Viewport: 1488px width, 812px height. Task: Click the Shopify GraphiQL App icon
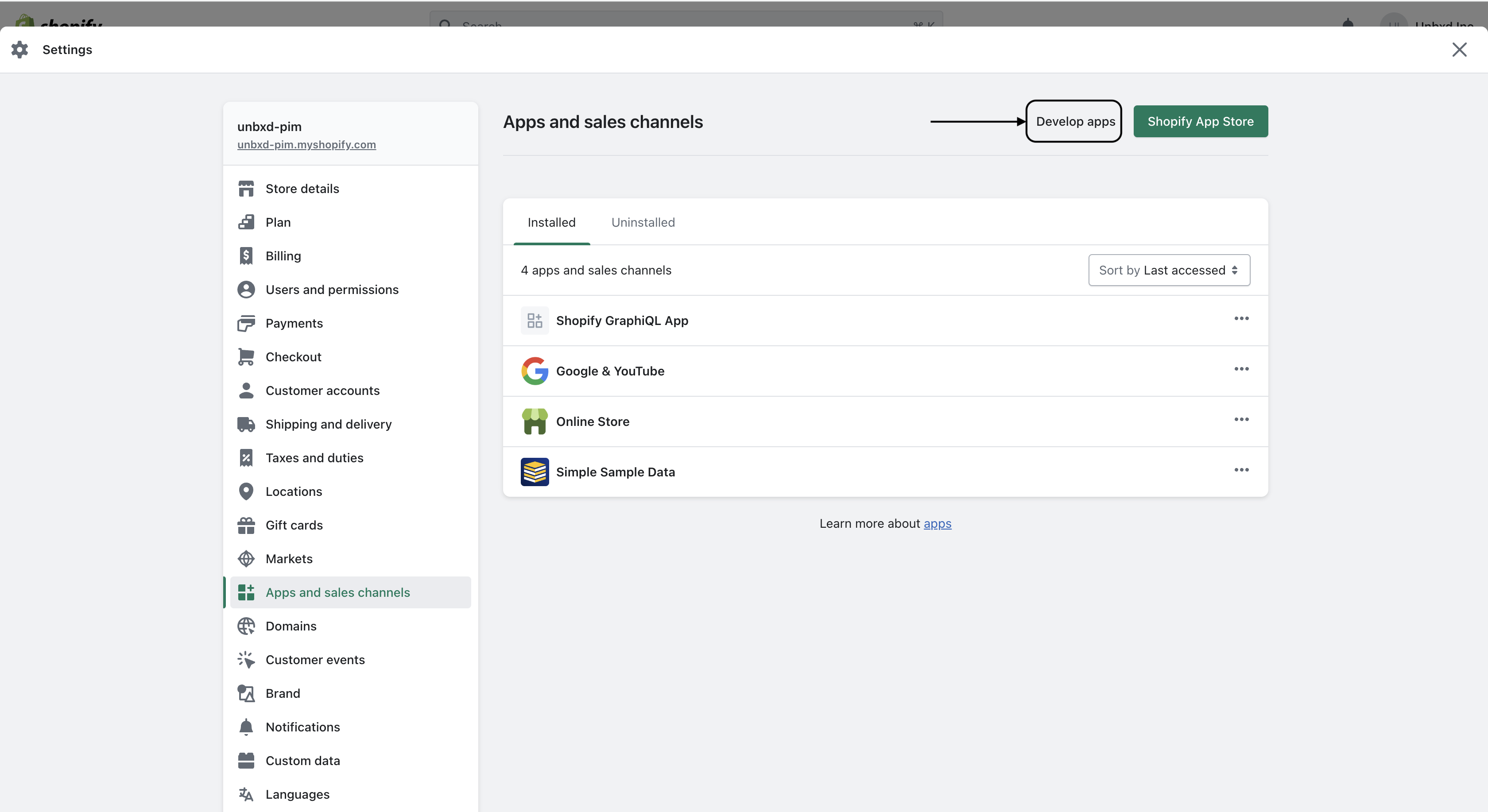tap(535, 321)
